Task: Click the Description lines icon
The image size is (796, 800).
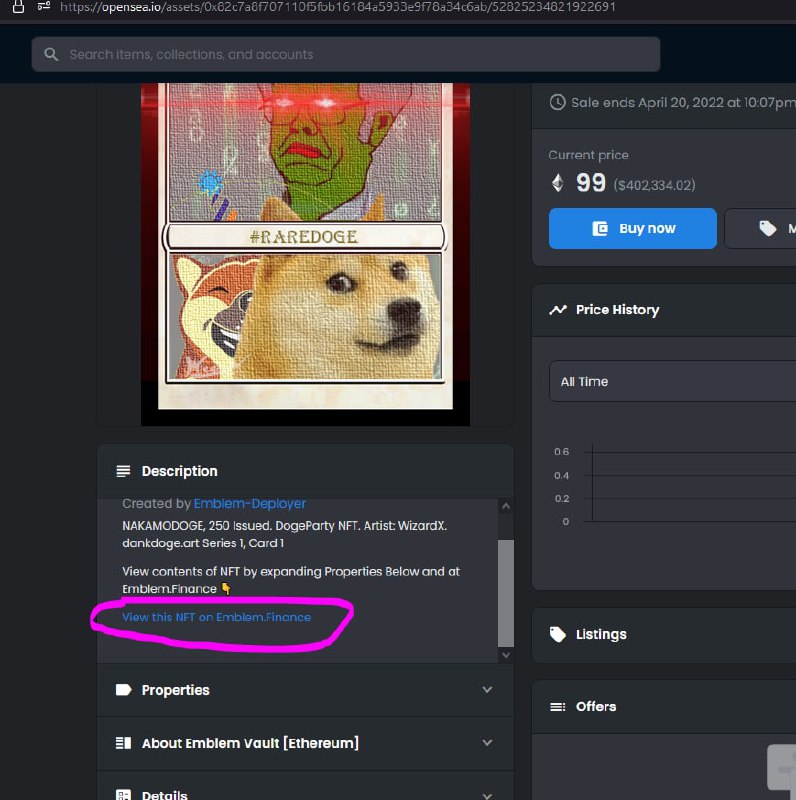Action: (x=123, y=471)
